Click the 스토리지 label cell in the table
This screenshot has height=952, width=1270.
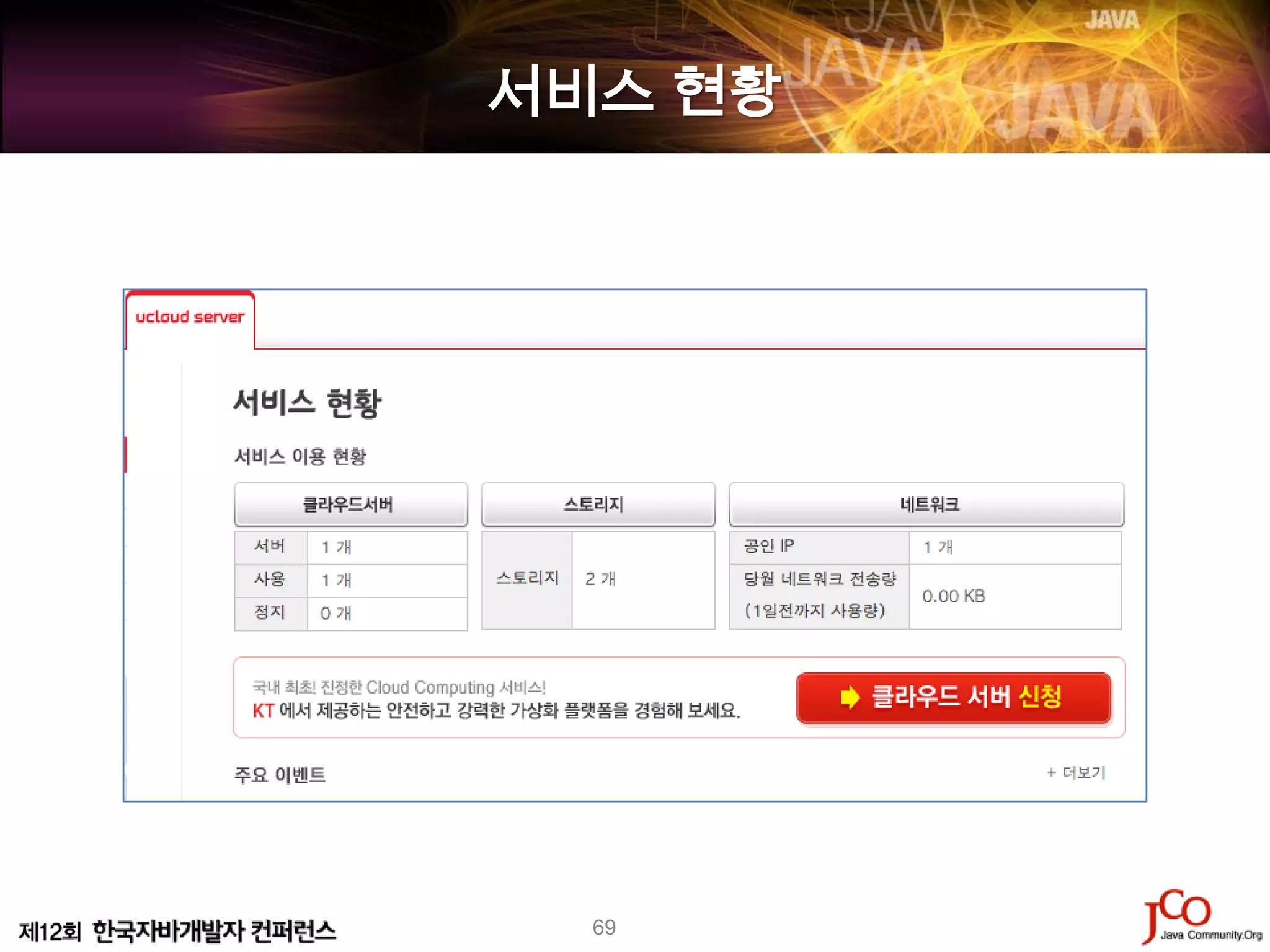(x=526, y=580)
